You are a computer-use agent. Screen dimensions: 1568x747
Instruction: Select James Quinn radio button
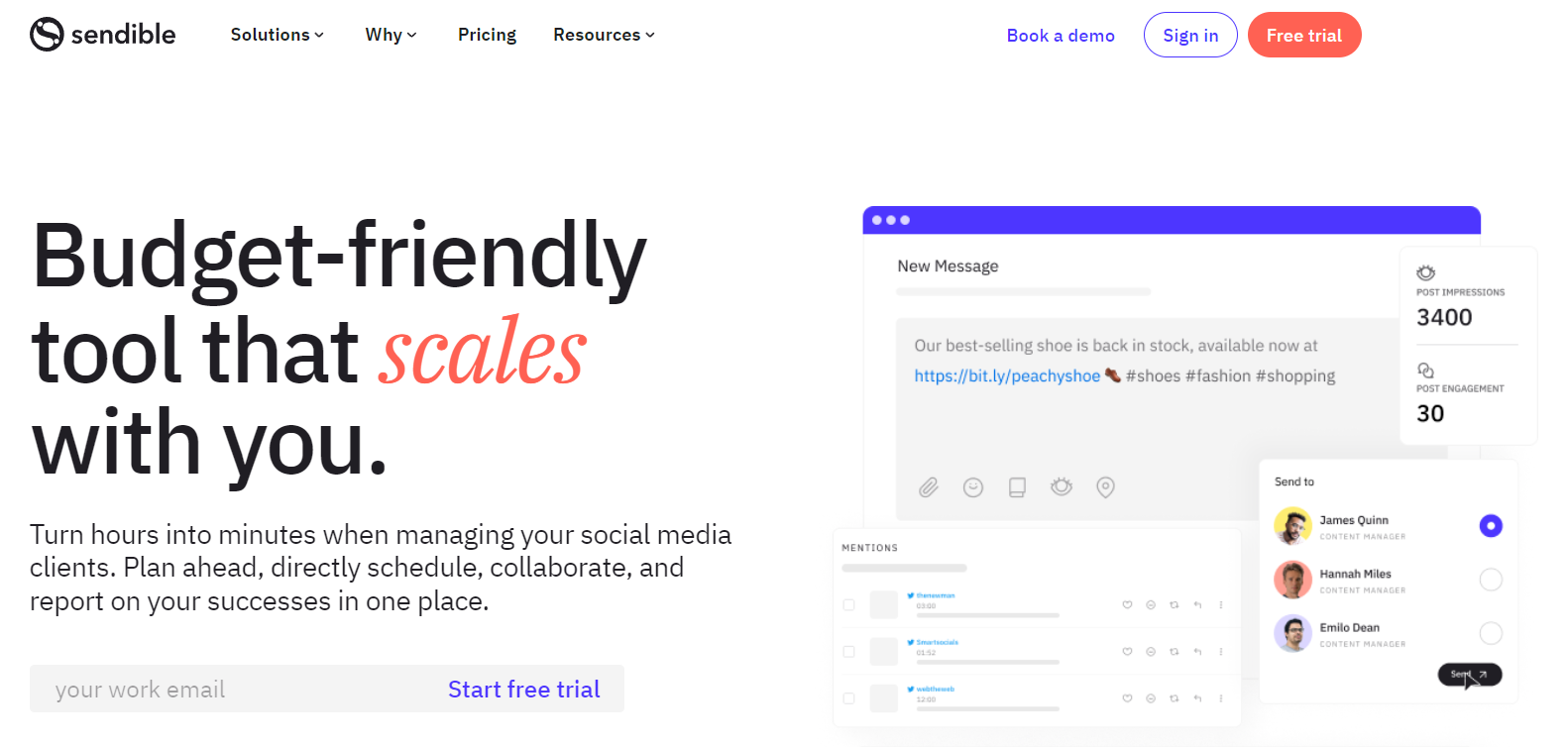pyautogui.click(x=1491, y=526)
